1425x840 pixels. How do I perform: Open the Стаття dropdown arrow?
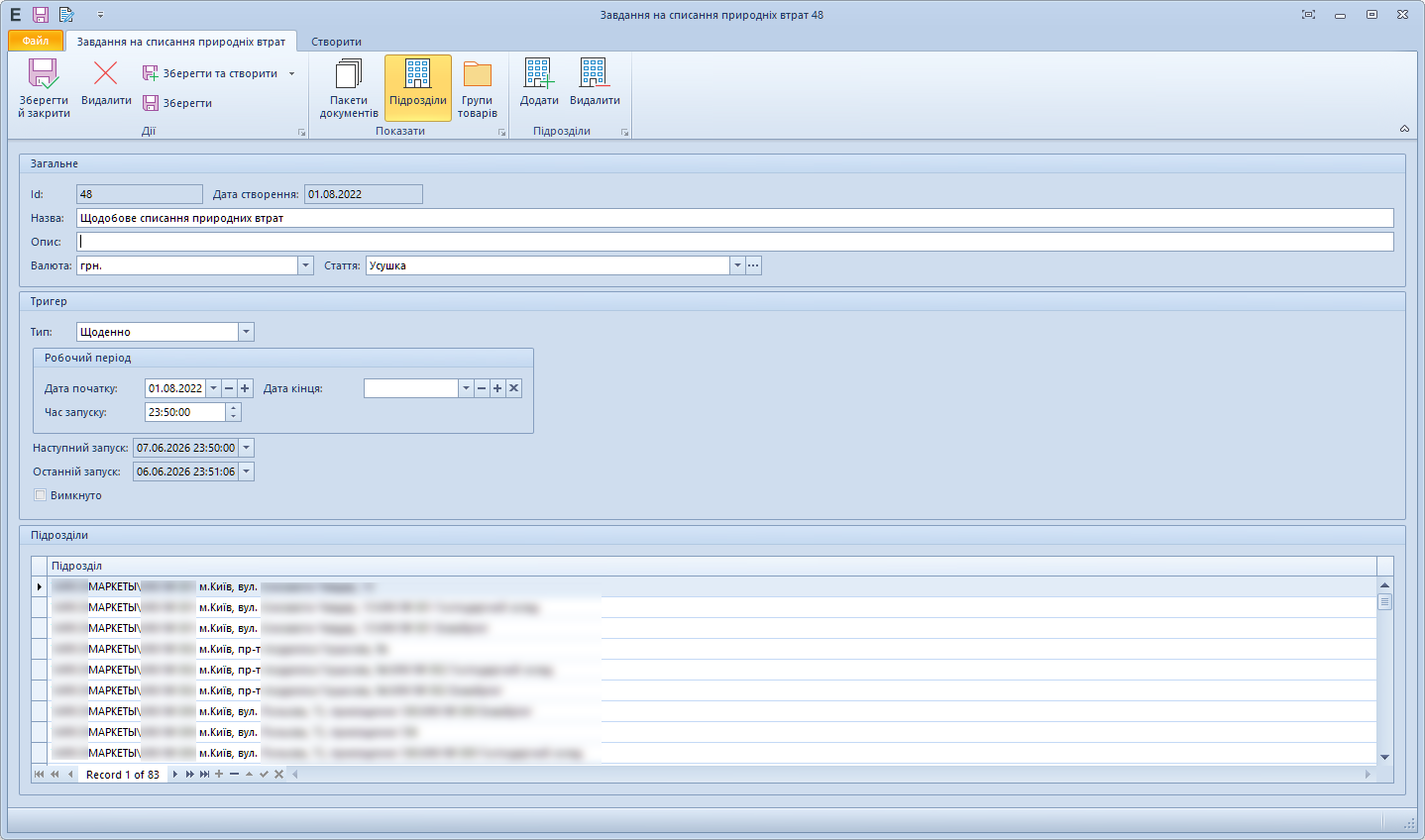click(x=737, y=265)
